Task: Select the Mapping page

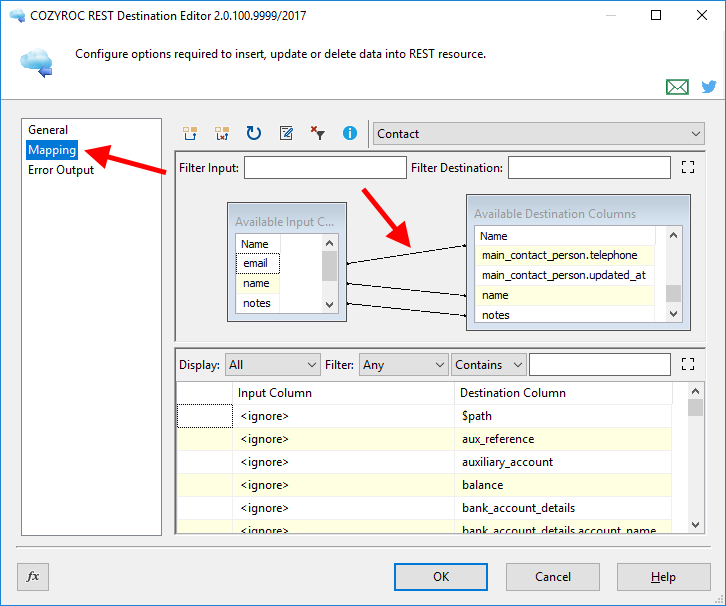Action: point(52,150)
